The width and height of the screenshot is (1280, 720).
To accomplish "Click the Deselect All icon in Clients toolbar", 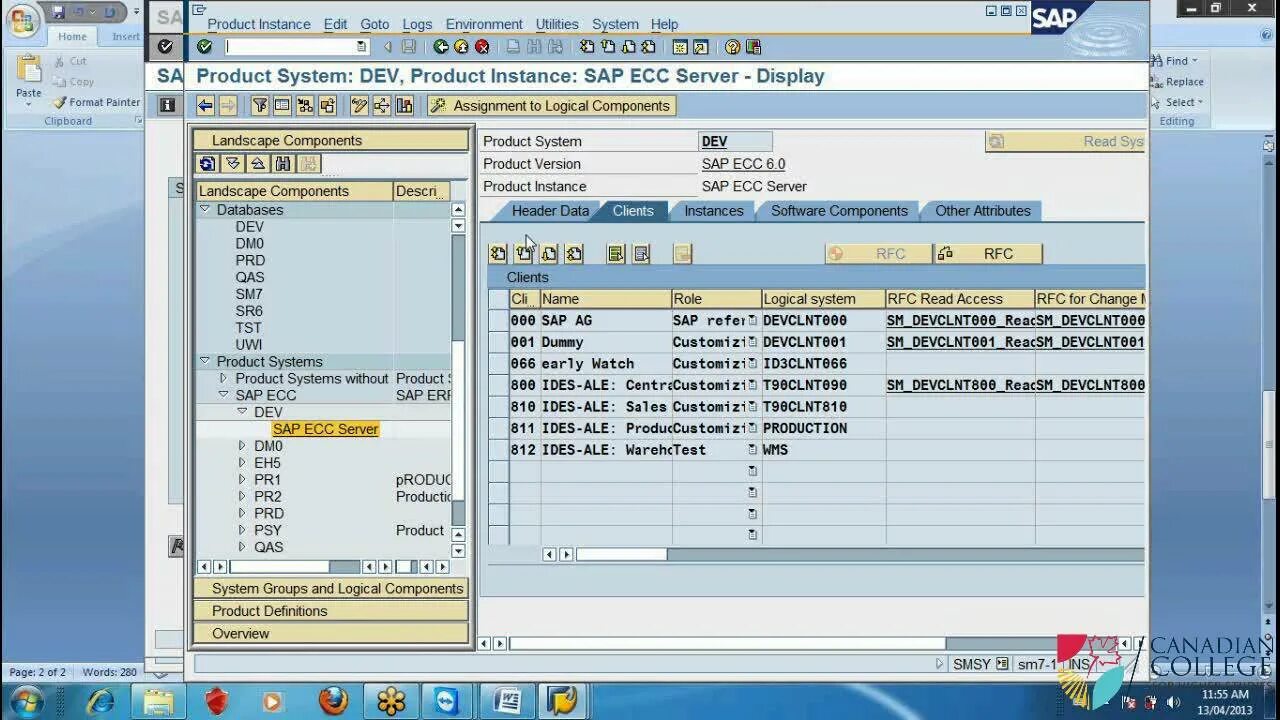I will coord(642,254).
